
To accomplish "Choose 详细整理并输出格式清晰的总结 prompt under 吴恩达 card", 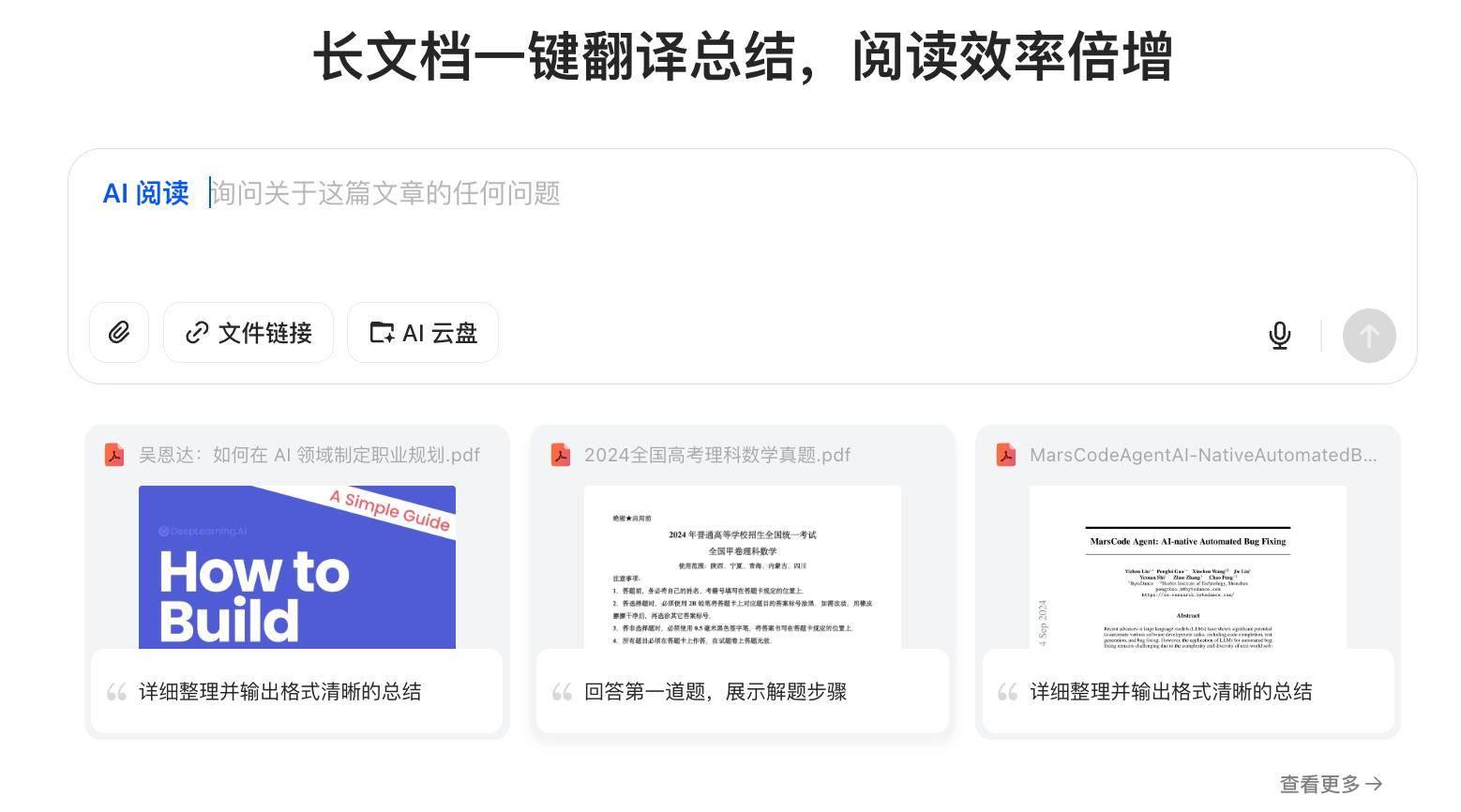I will pyautogui.click(x=297, y=692).
